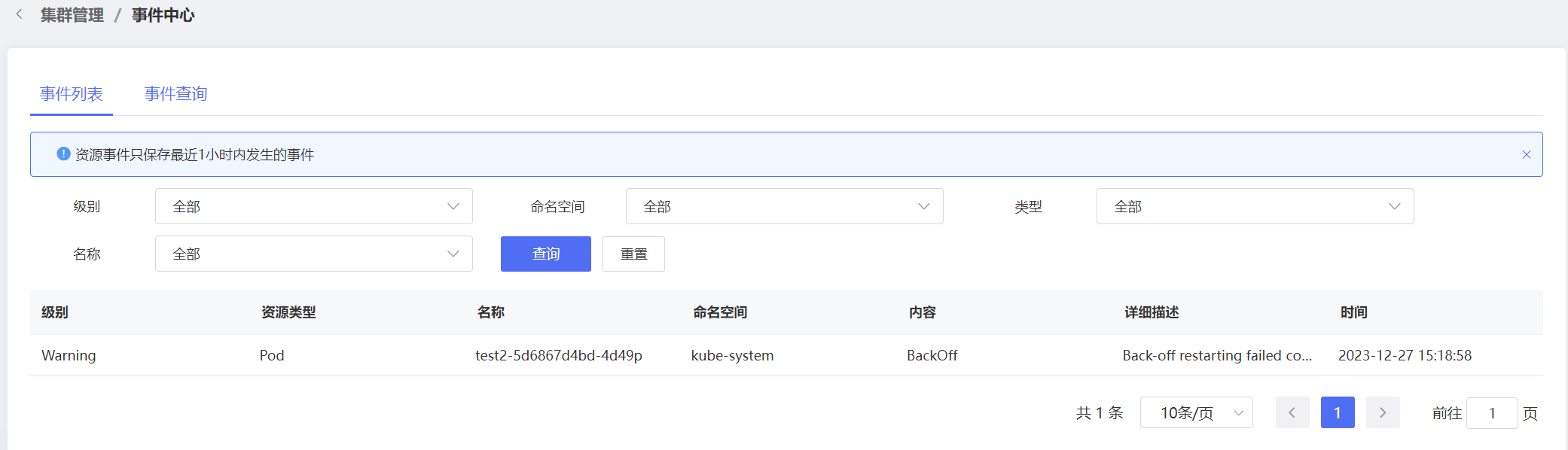This screenshot has height=450, width=1568.
Task: Click the blue 查询 button
Action: pos(545,254)
